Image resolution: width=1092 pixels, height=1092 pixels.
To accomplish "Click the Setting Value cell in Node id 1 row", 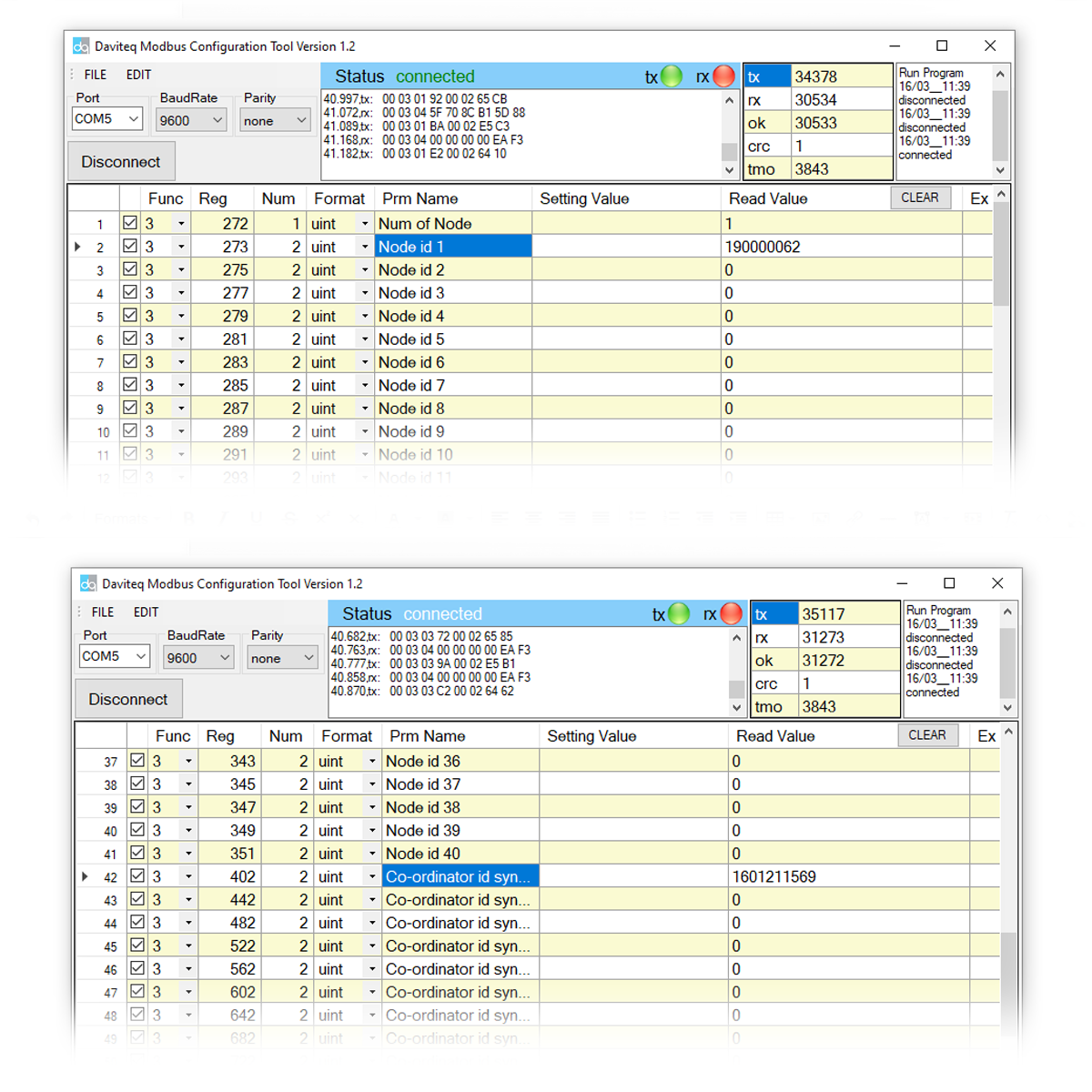I will 626,247.
